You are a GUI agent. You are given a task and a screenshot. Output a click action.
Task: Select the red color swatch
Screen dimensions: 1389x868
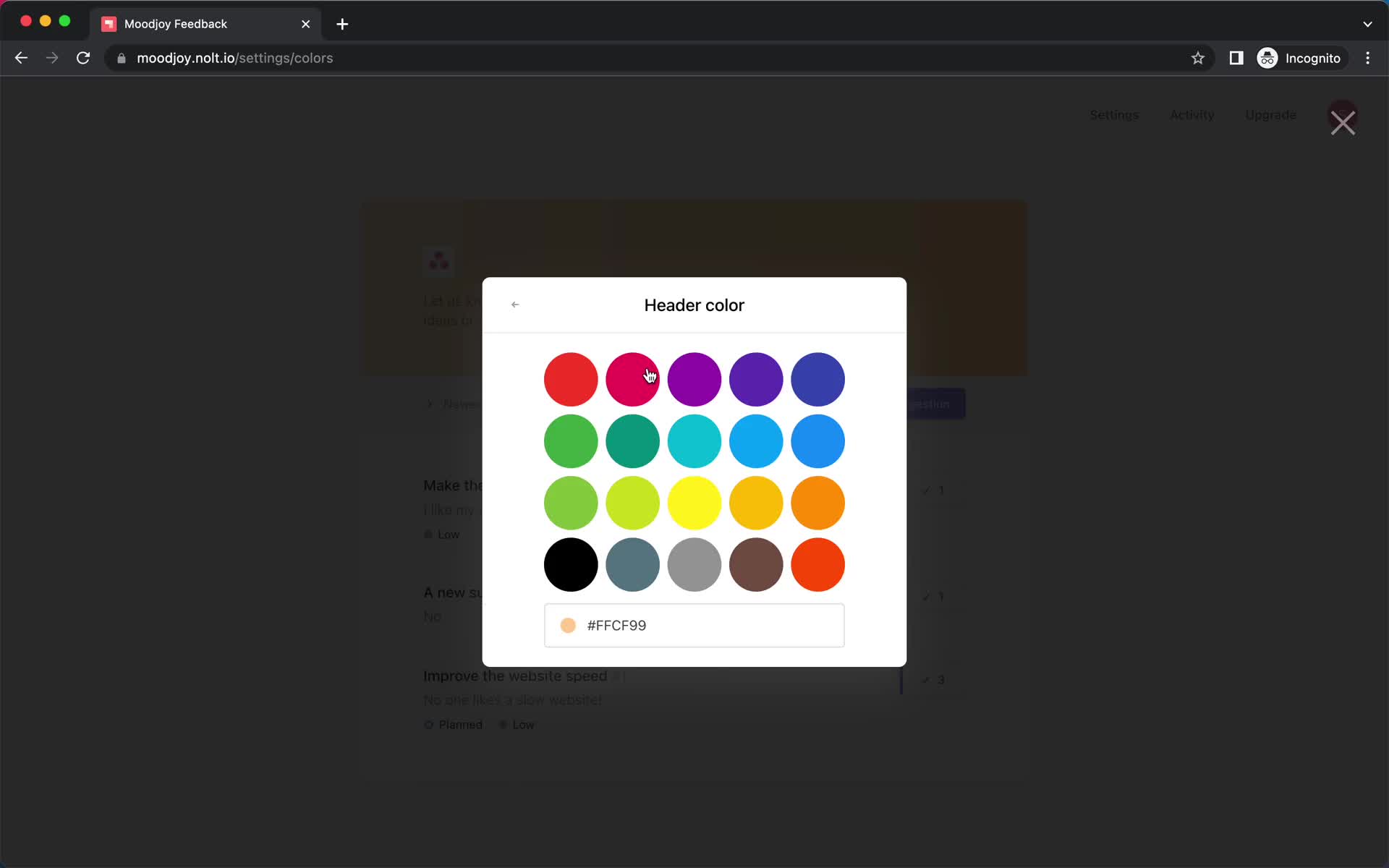click(x=571, y=380)
